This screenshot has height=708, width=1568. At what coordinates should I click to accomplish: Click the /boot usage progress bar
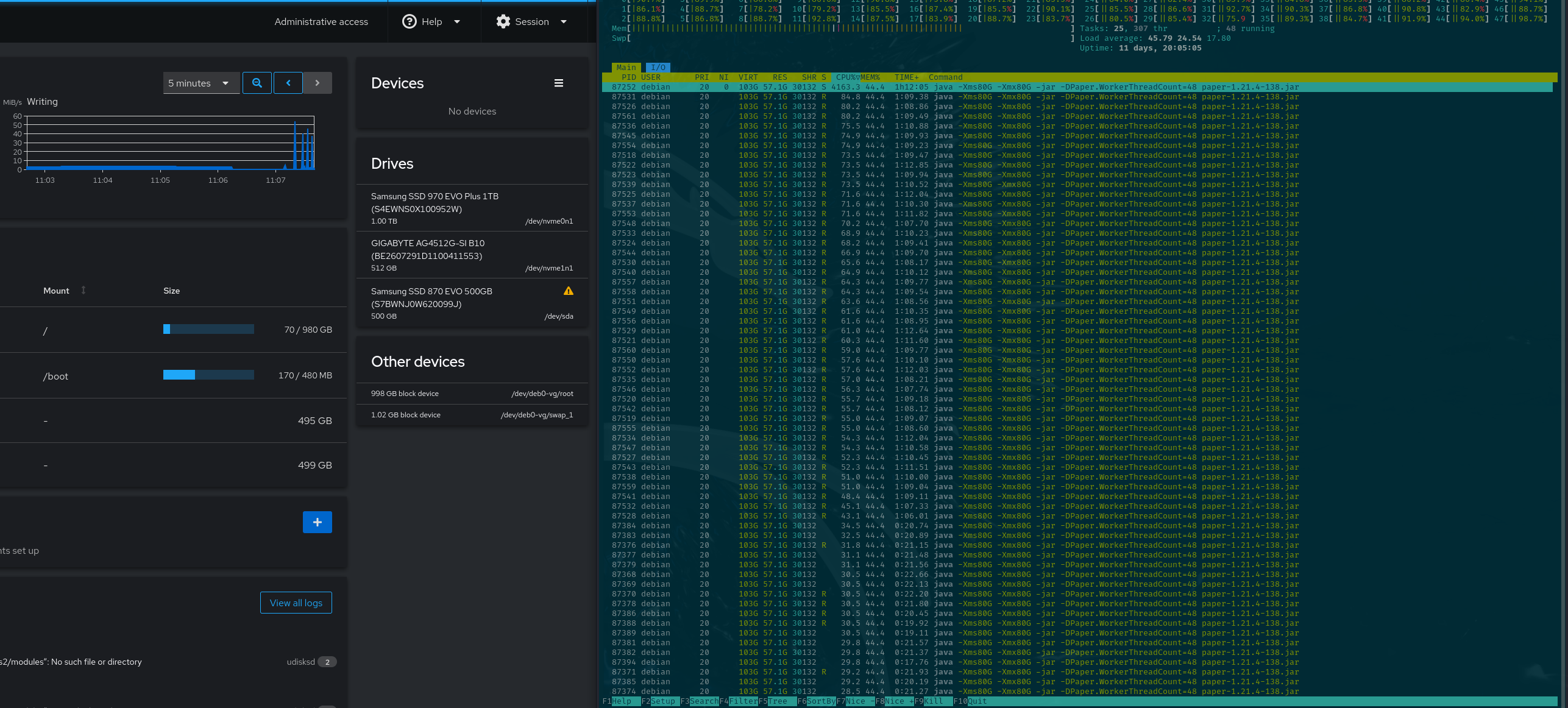(x=208, y=375)
